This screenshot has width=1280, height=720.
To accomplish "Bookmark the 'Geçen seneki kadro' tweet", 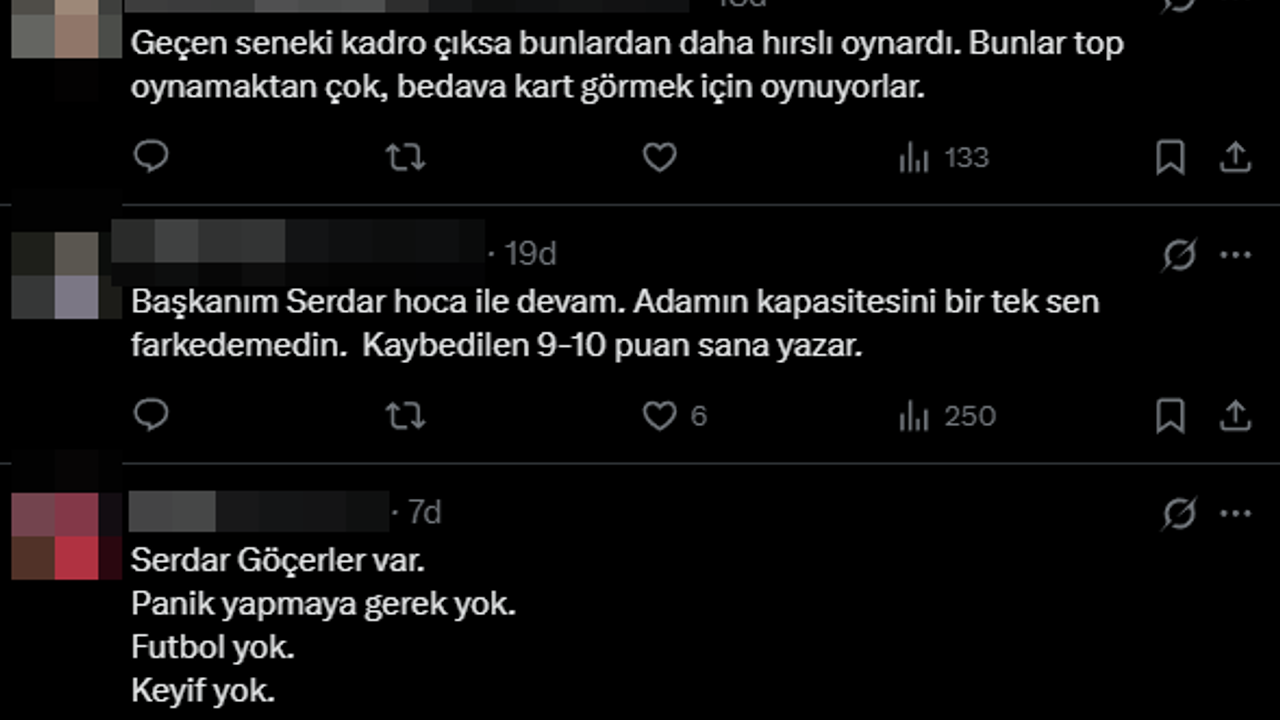I will [x=1170, y=157].
